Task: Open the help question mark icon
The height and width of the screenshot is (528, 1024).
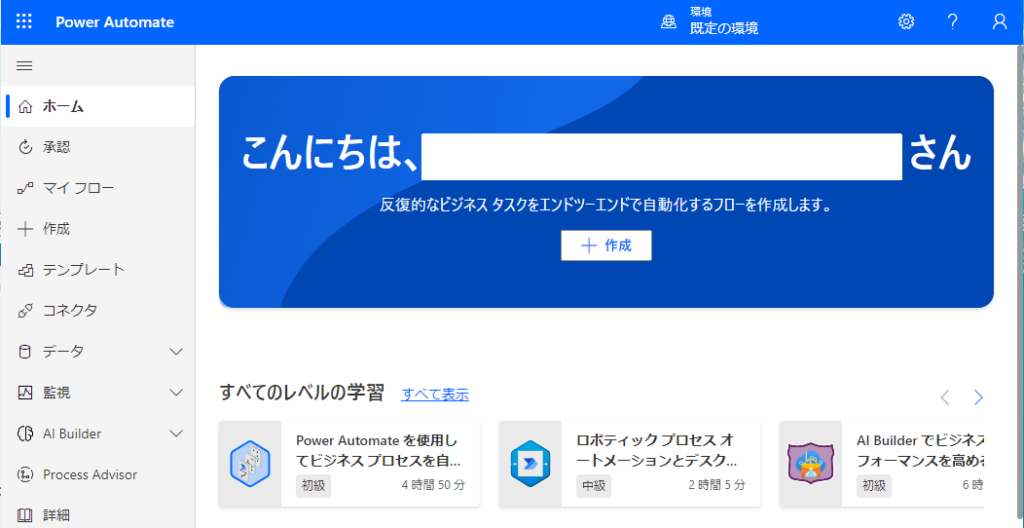Action: click(x=953, y=22)
